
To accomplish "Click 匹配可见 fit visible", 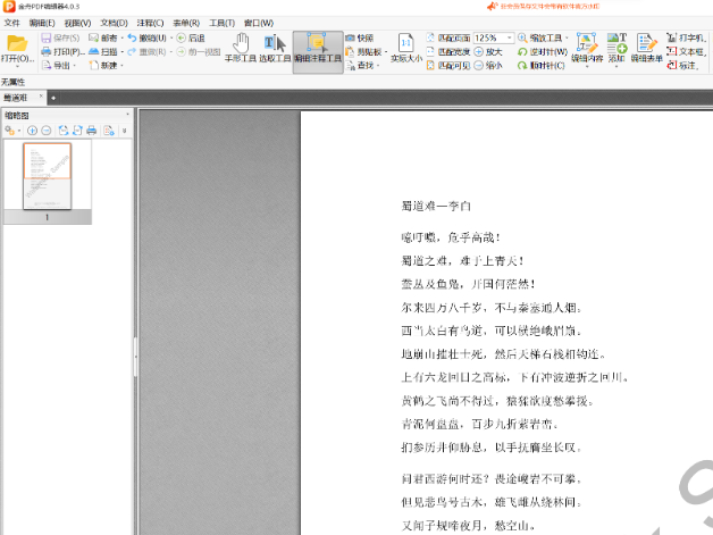I will pos(448,65).
